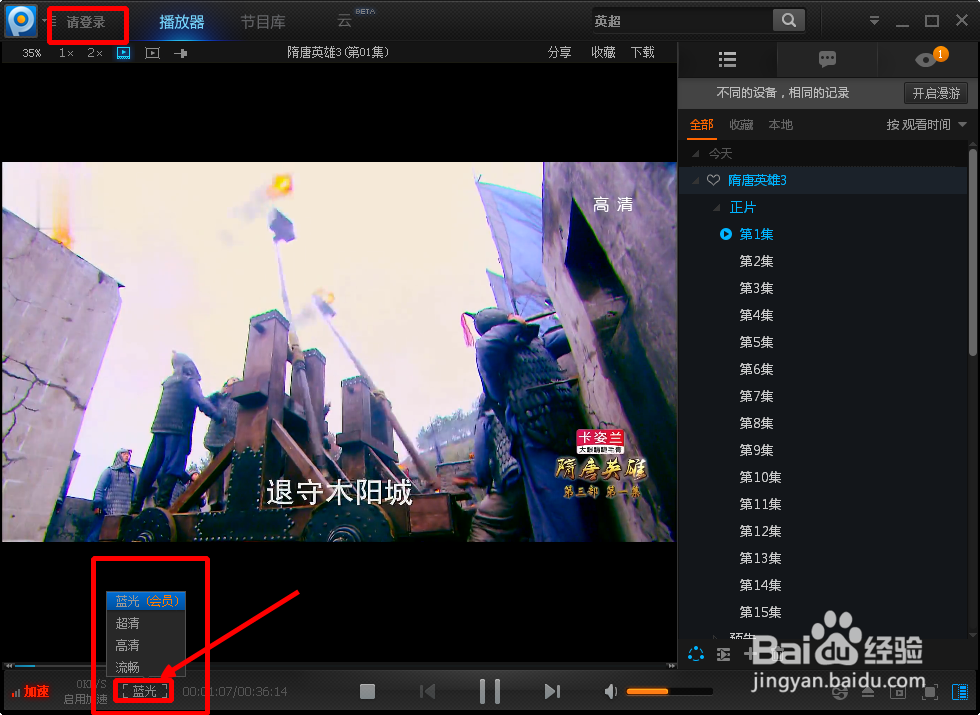Open the 隋唐英雄3 series title
Screen dimensions: 980x715
pos(757,181)
